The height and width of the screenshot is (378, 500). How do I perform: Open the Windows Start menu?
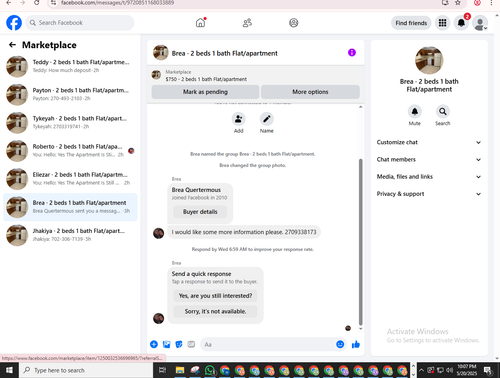click(x=9, y=370)
